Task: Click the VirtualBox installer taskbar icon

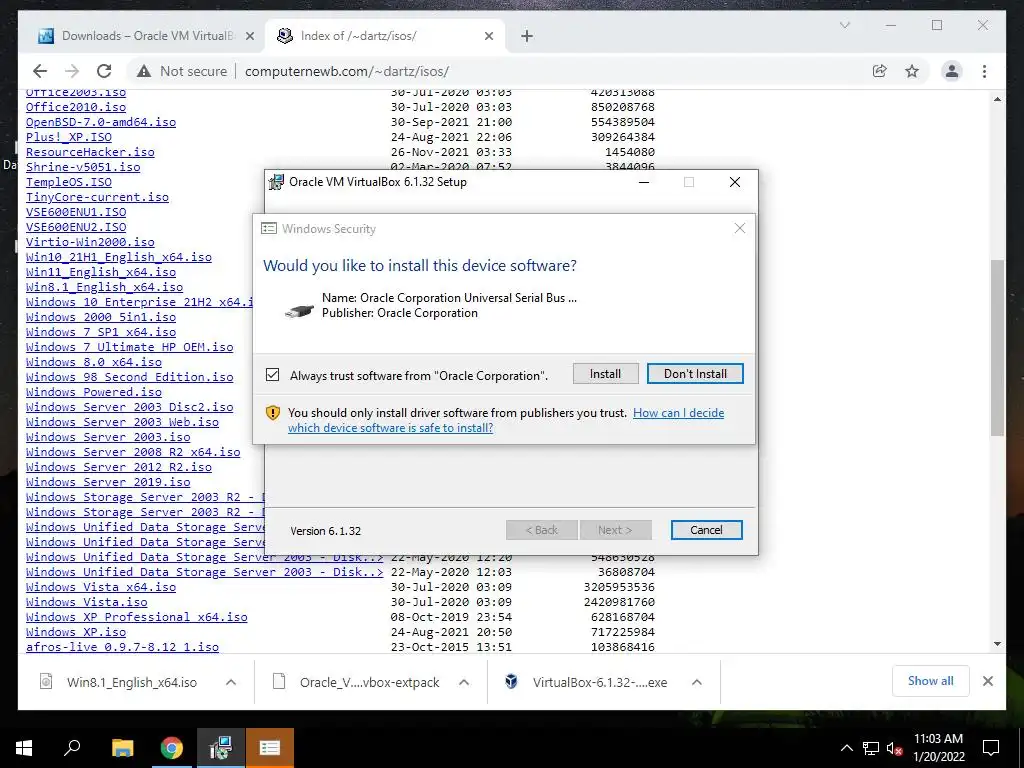Action: click(221, 748)
